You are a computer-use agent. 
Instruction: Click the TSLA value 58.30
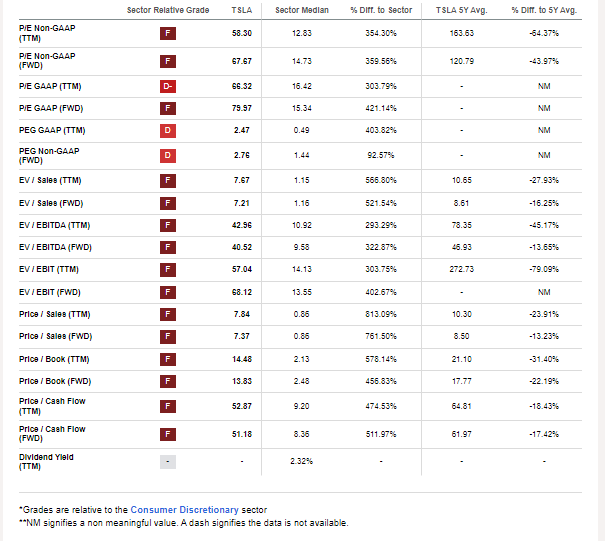(242, 34)
